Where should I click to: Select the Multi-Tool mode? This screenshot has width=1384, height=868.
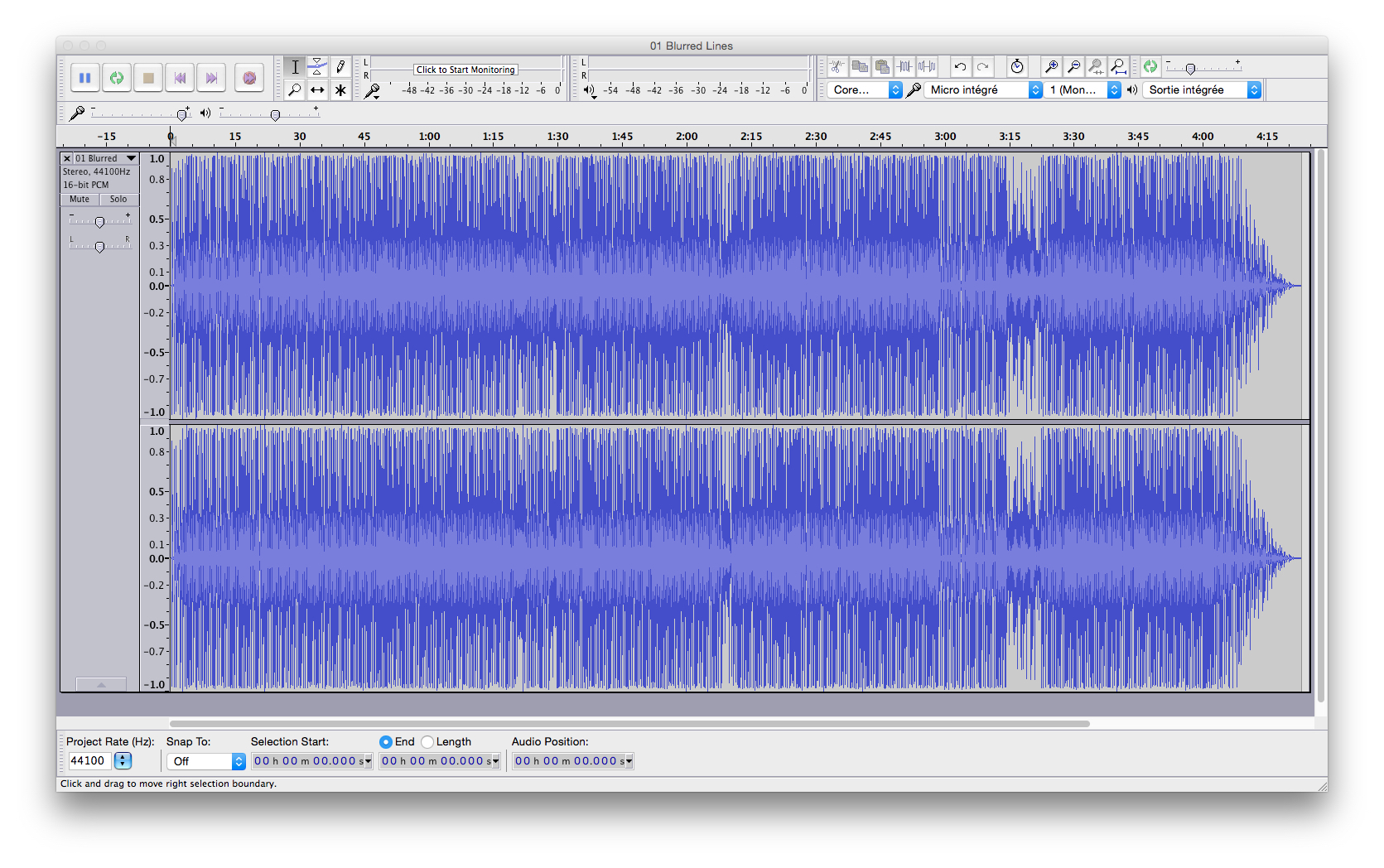pyautogui.click(x=340, y=89)
